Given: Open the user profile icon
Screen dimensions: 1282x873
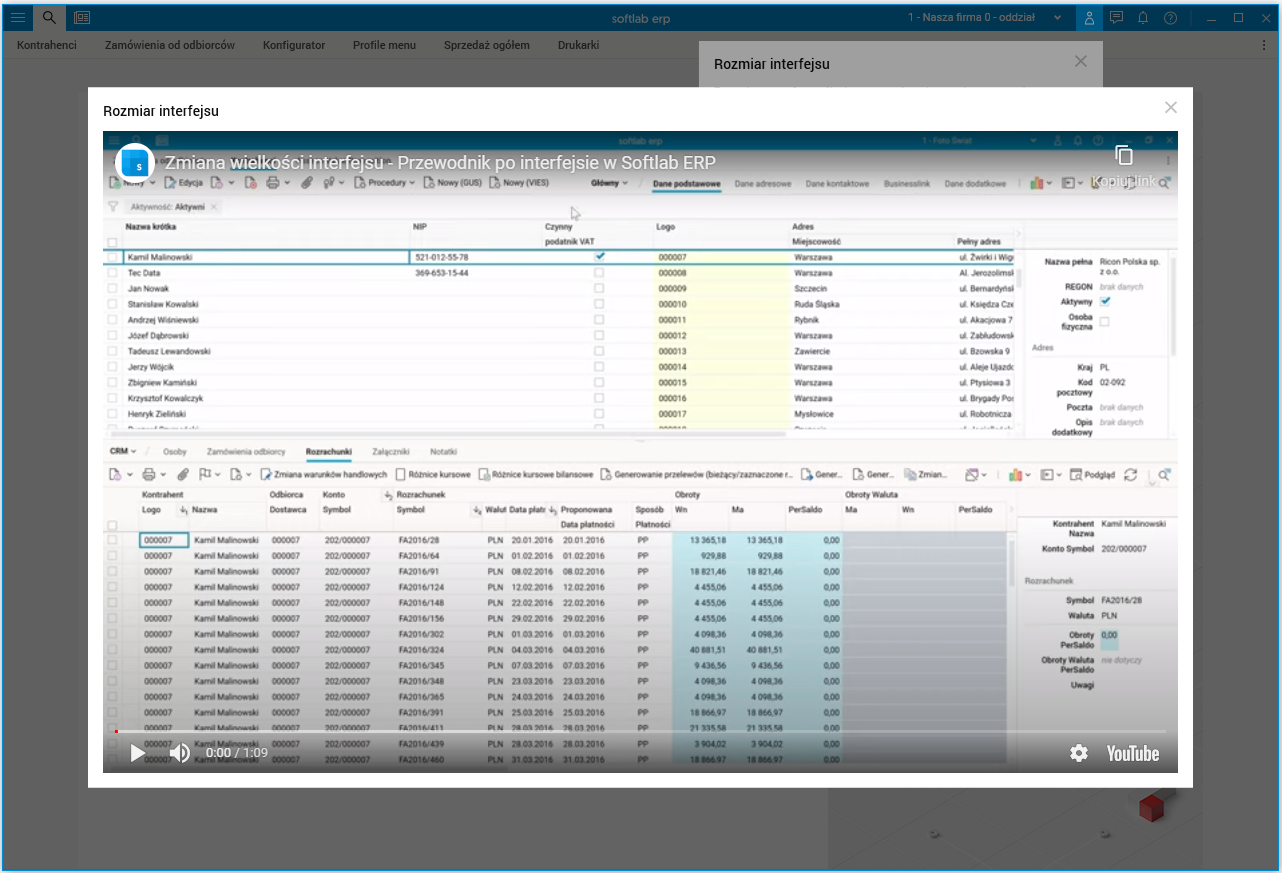Looking at the screenshot, I should [x=1088, y=18].
